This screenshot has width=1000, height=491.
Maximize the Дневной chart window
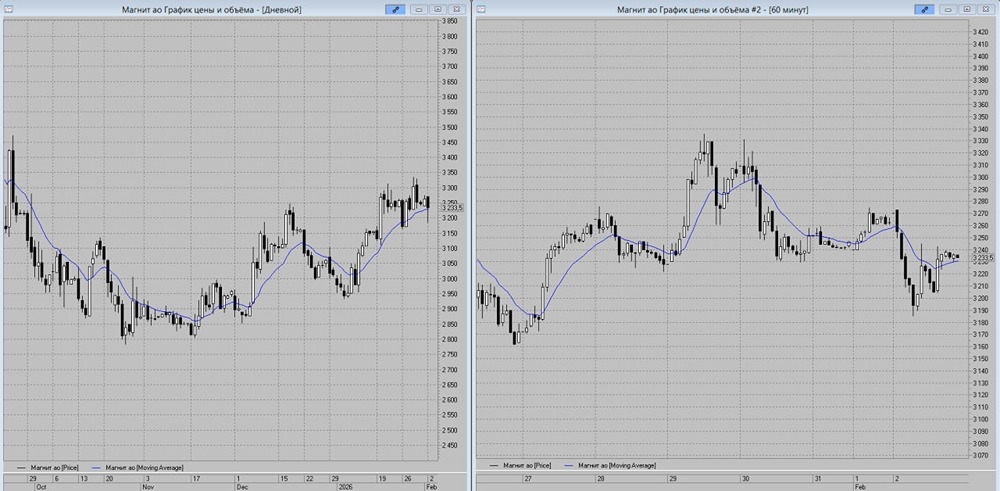click(438, 10)
